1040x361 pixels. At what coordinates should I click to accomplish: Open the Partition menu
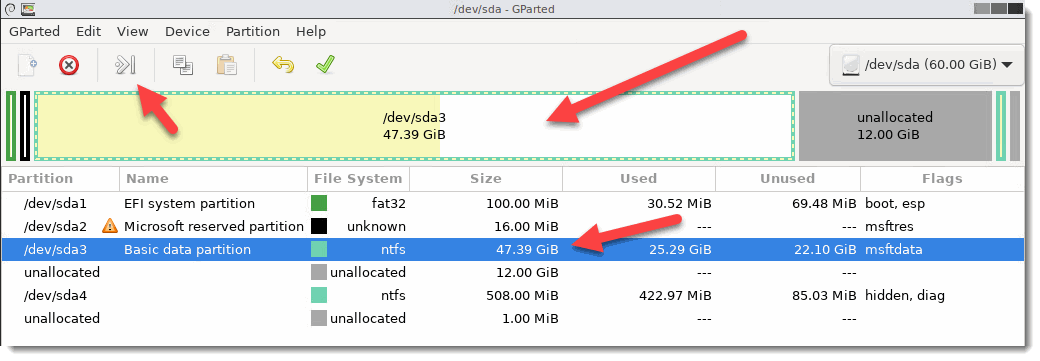[253, 31]
